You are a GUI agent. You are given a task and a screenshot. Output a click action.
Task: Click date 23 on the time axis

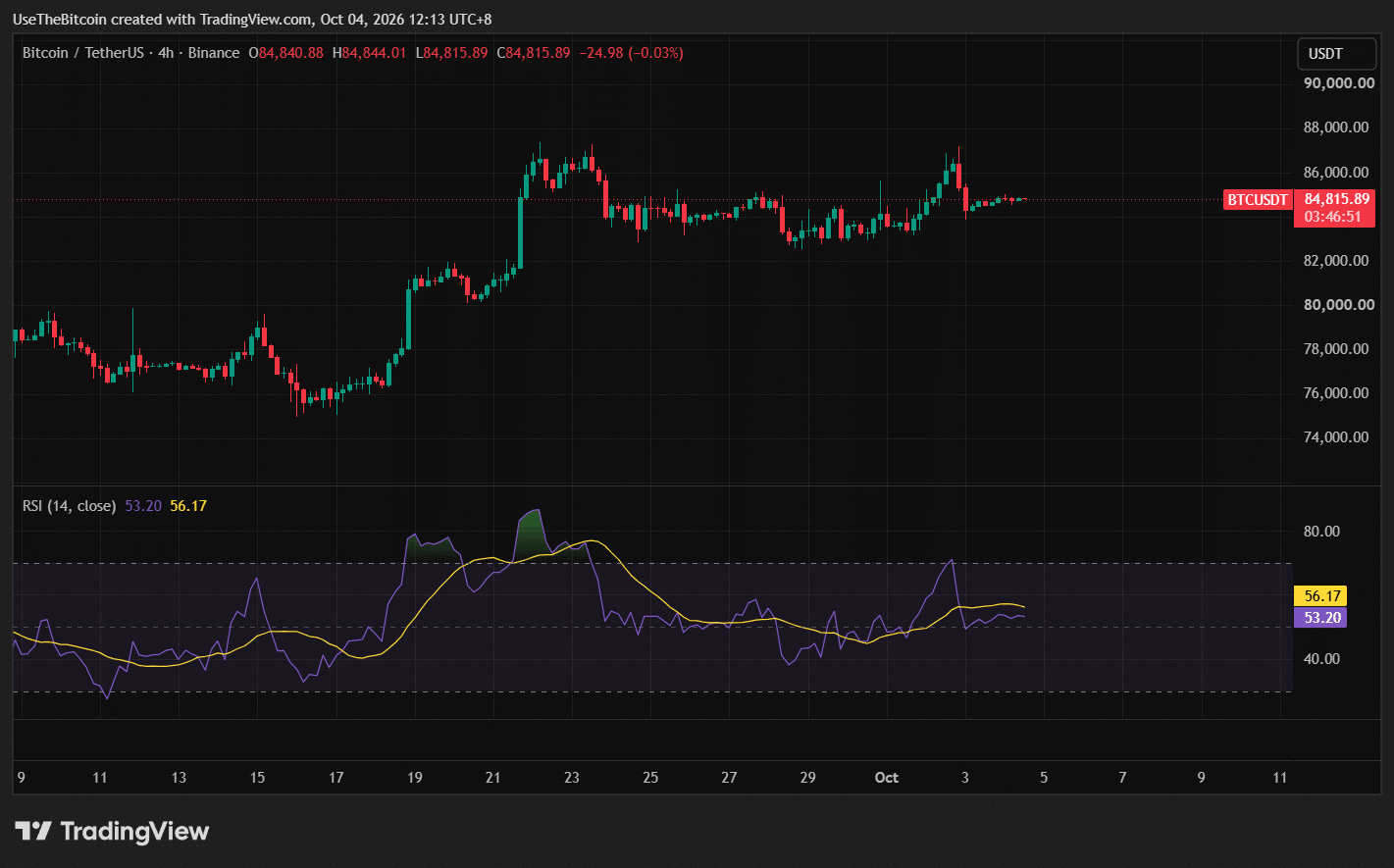tap(572, 778)
